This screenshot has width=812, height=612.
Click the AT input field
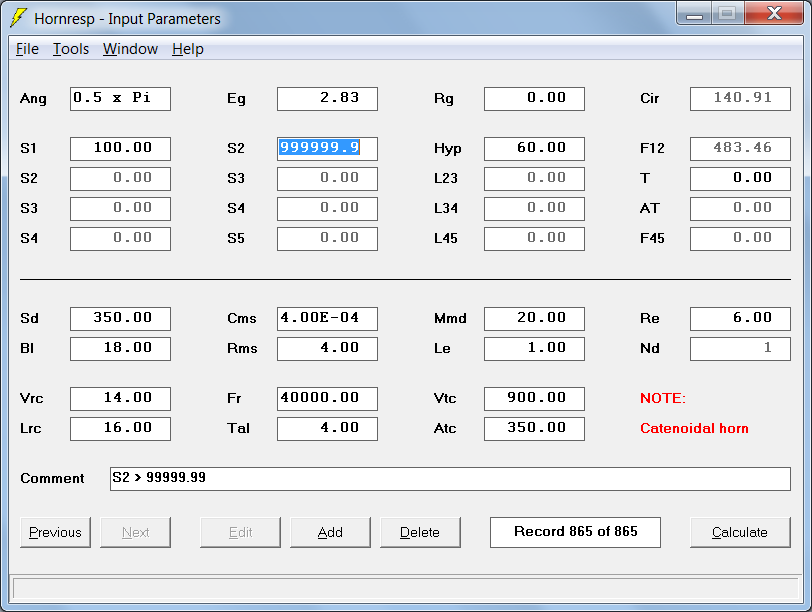point(740,209)
